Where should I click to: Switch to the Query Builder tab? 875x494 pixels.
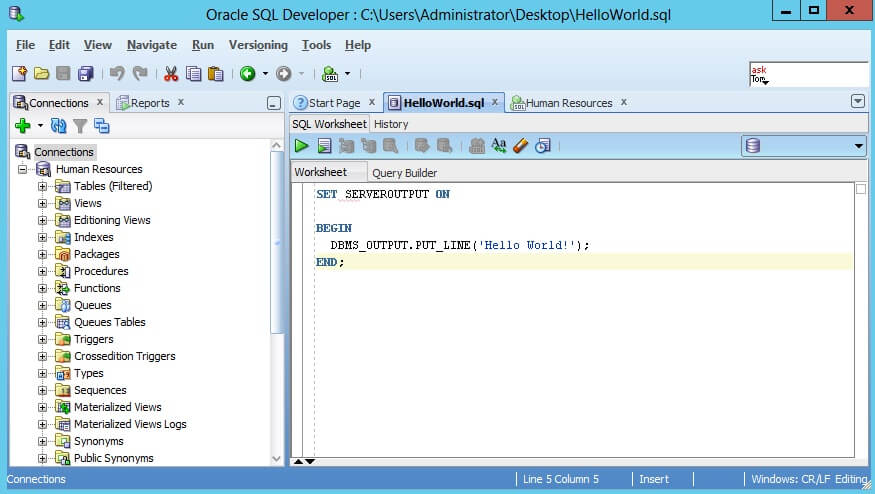[x=405, y=173]
